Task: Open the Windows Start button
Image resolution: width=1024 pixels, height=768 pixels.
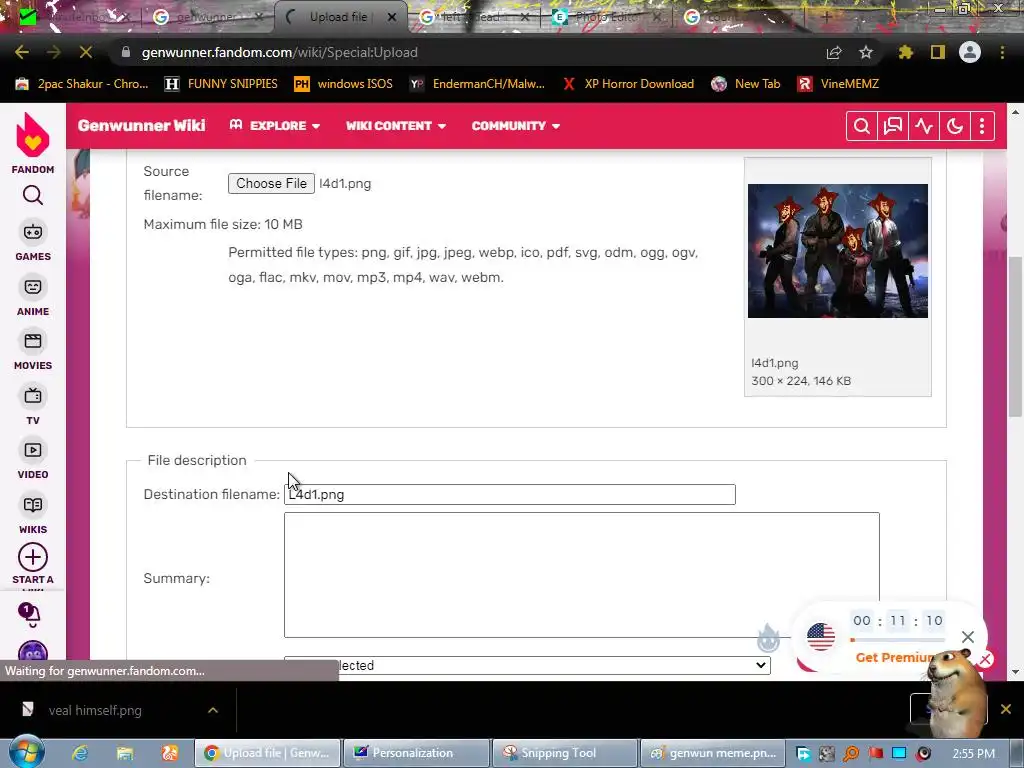Action: click(x=26, y=752)
